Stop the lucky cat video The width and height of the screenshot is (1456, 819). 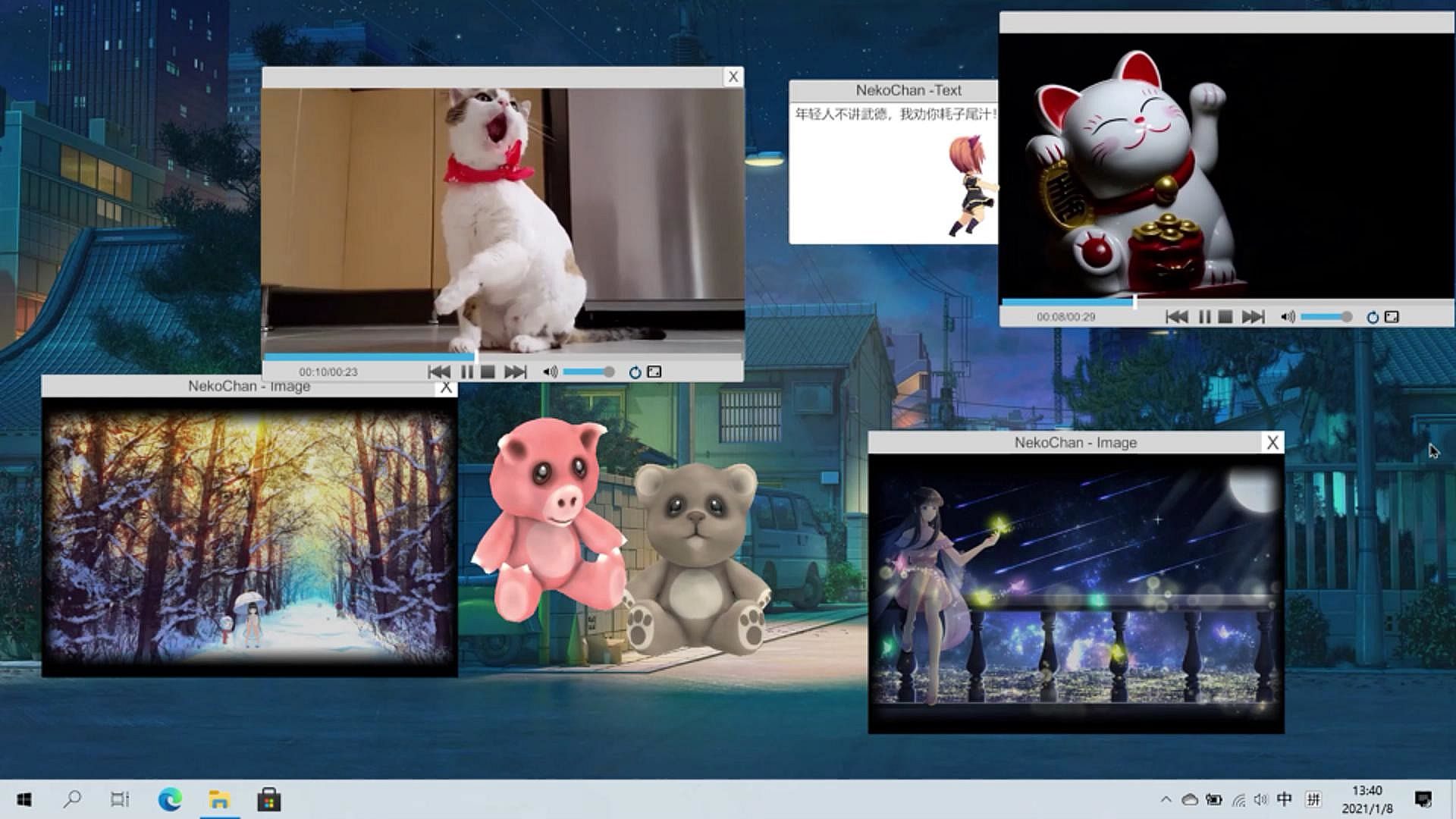coord(1225,317)
